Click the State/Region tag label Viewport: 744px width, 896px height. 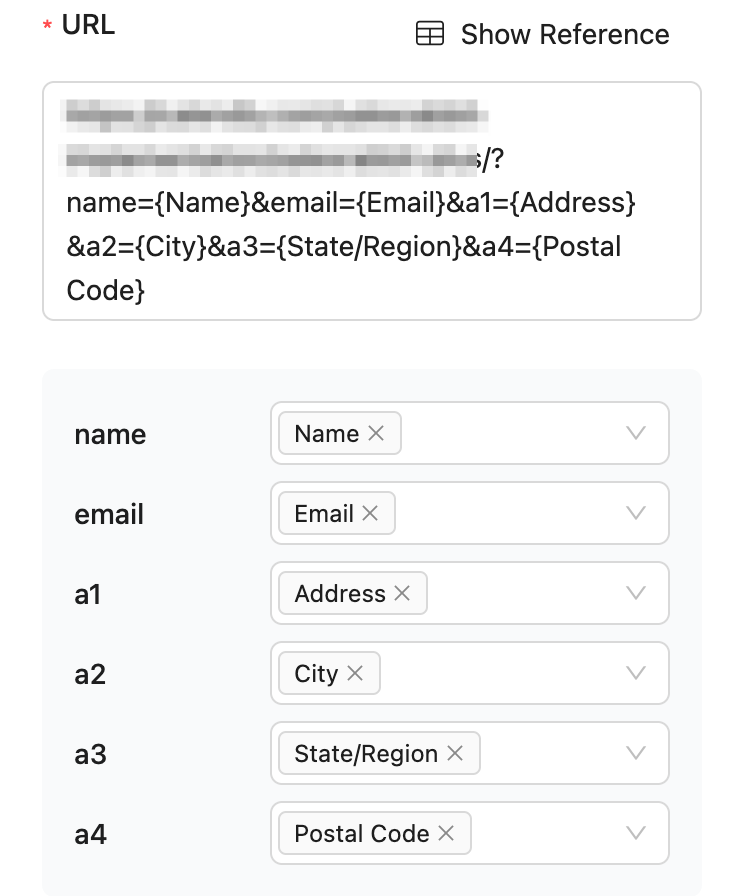tap(365, 753)
